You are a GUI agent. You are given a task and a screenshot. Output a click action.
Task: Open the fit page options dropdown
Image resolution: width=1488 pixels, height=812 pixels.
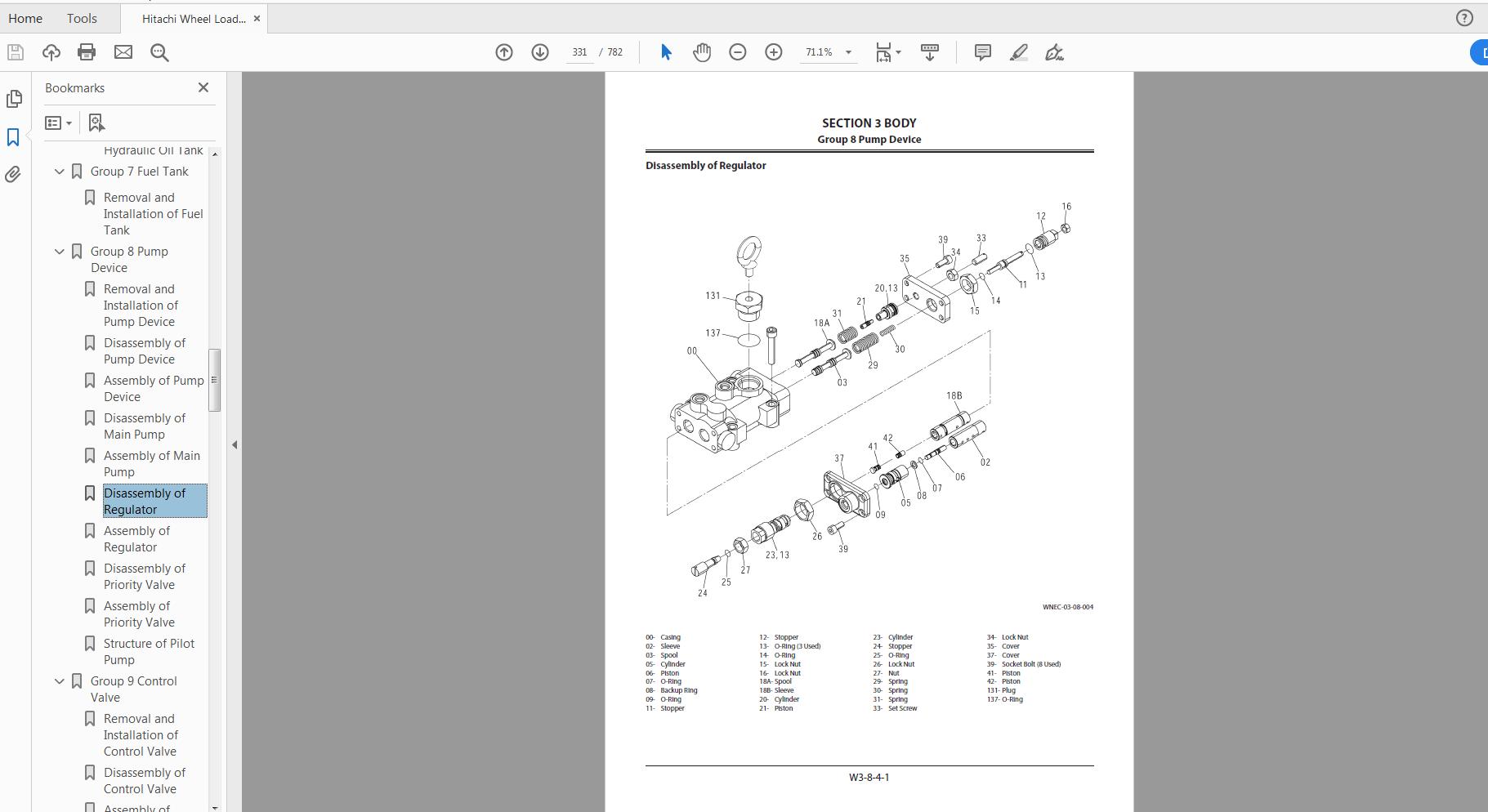[x=888, y=52]
